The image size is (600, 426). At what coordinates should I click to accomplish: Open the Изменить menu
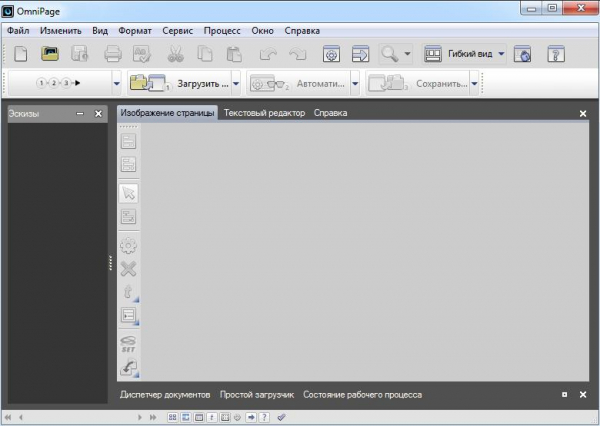[60, 31]
